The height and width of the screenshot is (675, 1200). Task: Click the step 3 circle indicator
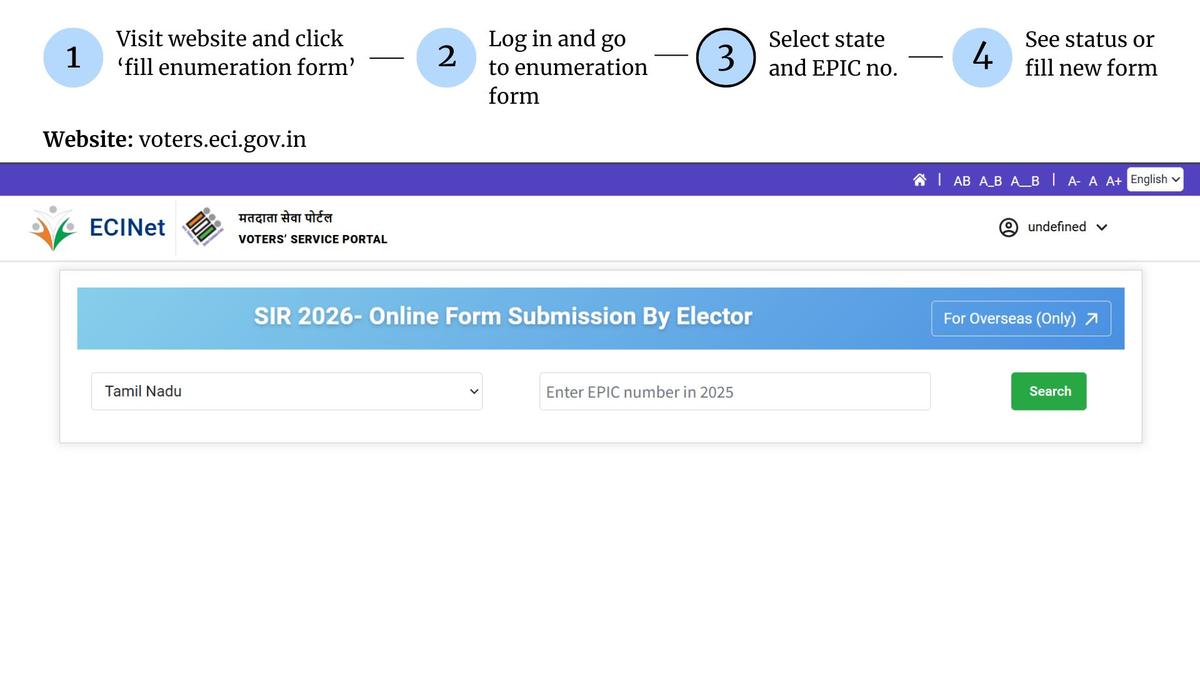(725, 57)
